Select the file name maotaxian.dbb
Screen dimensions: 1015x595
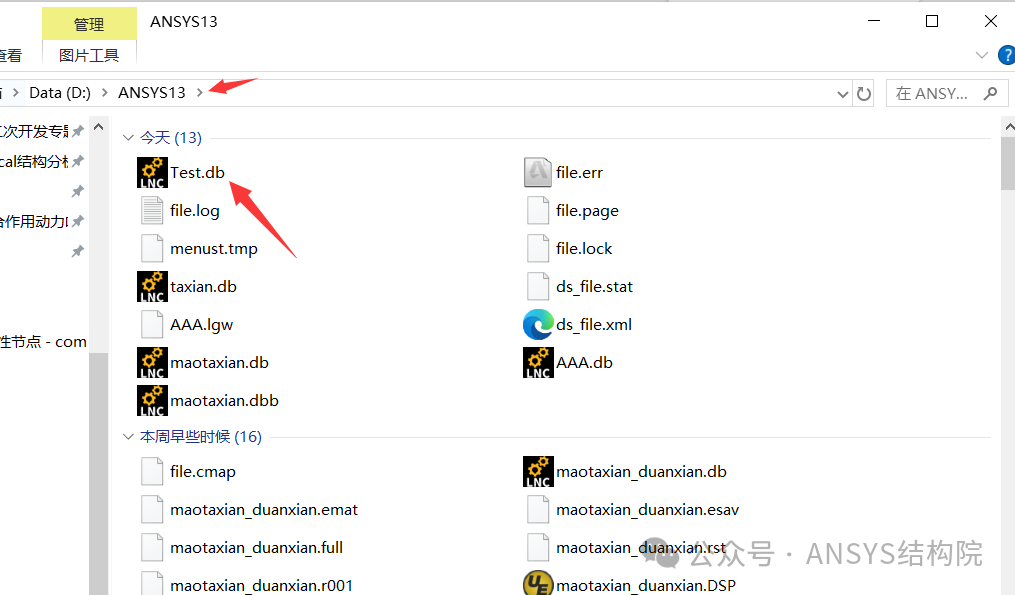225,401
